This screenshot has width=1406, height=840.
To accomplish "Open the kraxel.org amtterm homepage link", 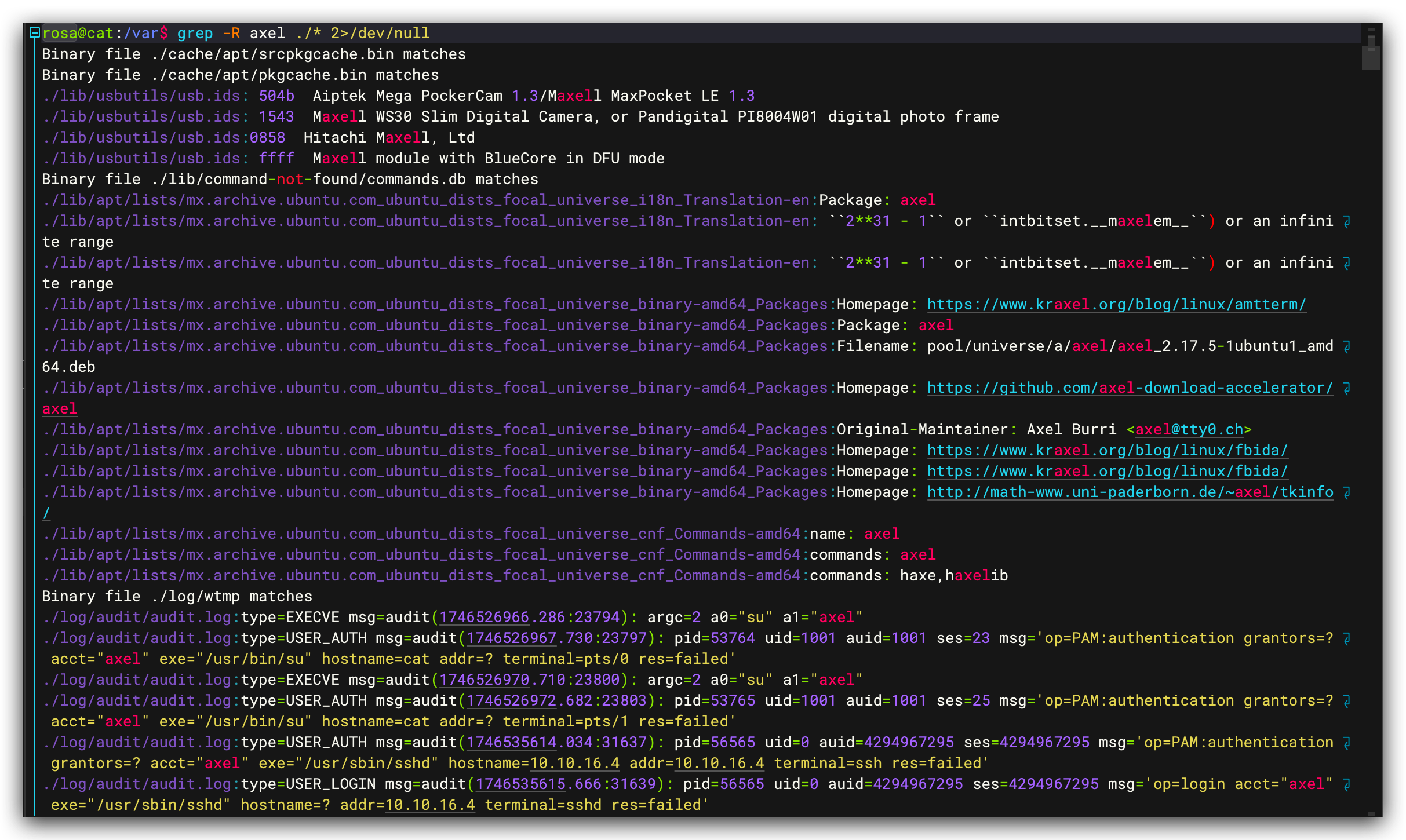I will 1116,305.
